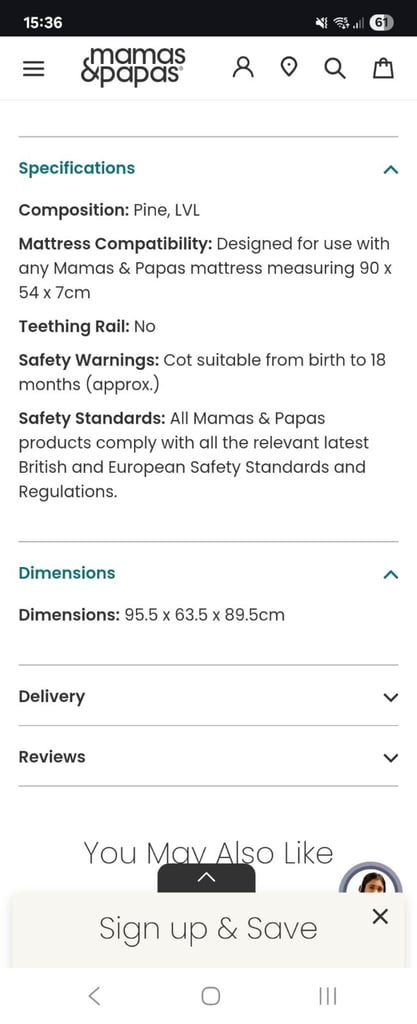Open the account profile icon
This screenshot has height=1024, width=417.
click(x=243, y=67)
